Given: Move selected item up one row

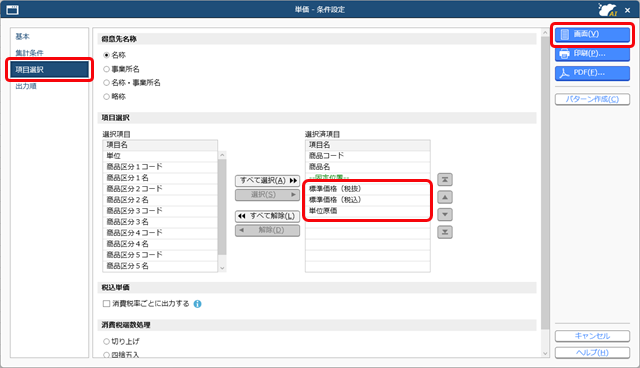Looking at the screenshot, I should point(445,197).
